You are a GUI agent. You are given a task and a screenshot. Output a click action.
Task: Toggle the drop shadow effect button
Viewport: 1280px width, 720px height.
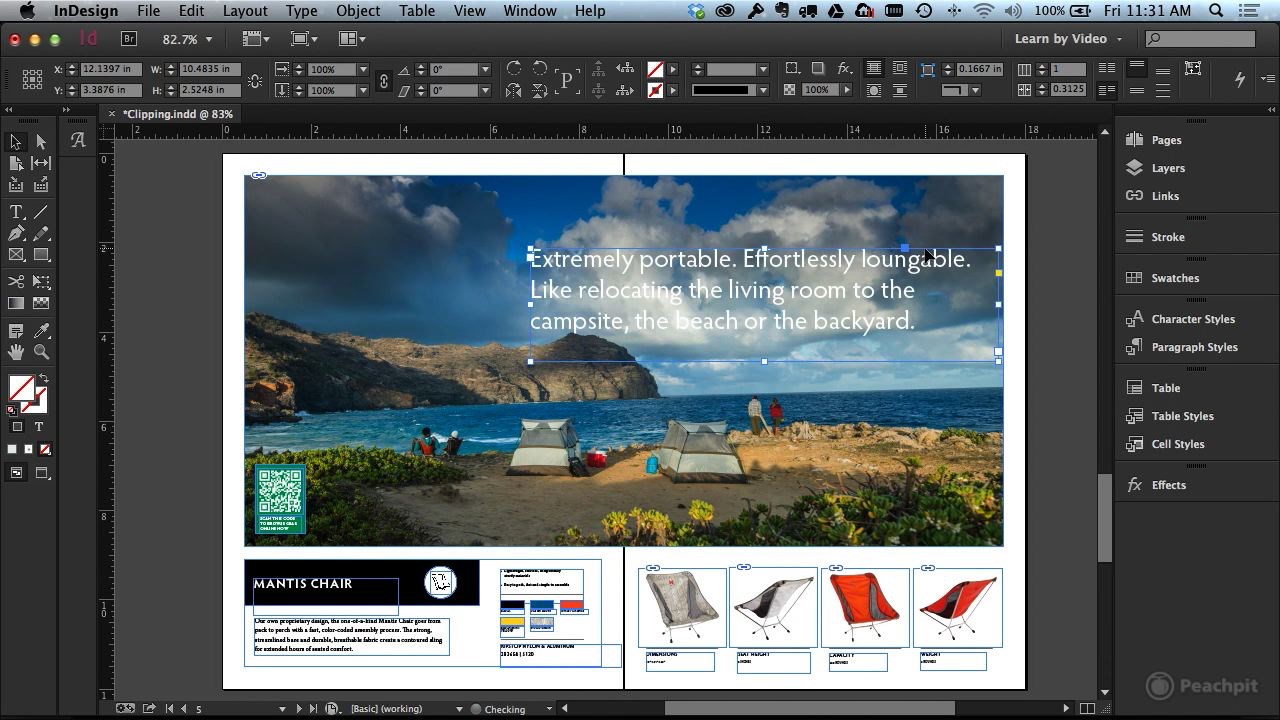818,69
